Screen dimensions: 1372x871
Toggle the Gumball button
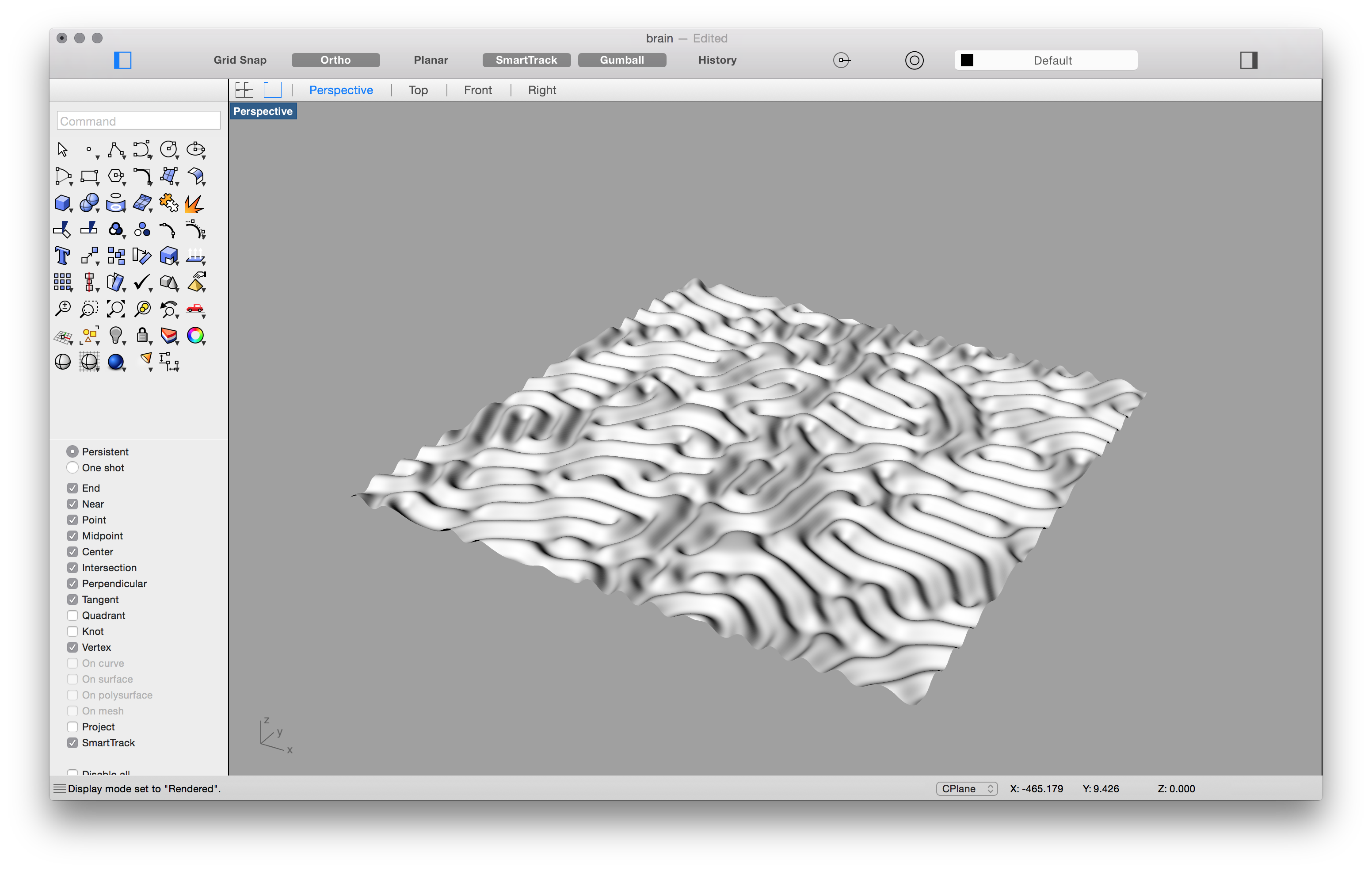pyautogui.click(x=621, y=60)
